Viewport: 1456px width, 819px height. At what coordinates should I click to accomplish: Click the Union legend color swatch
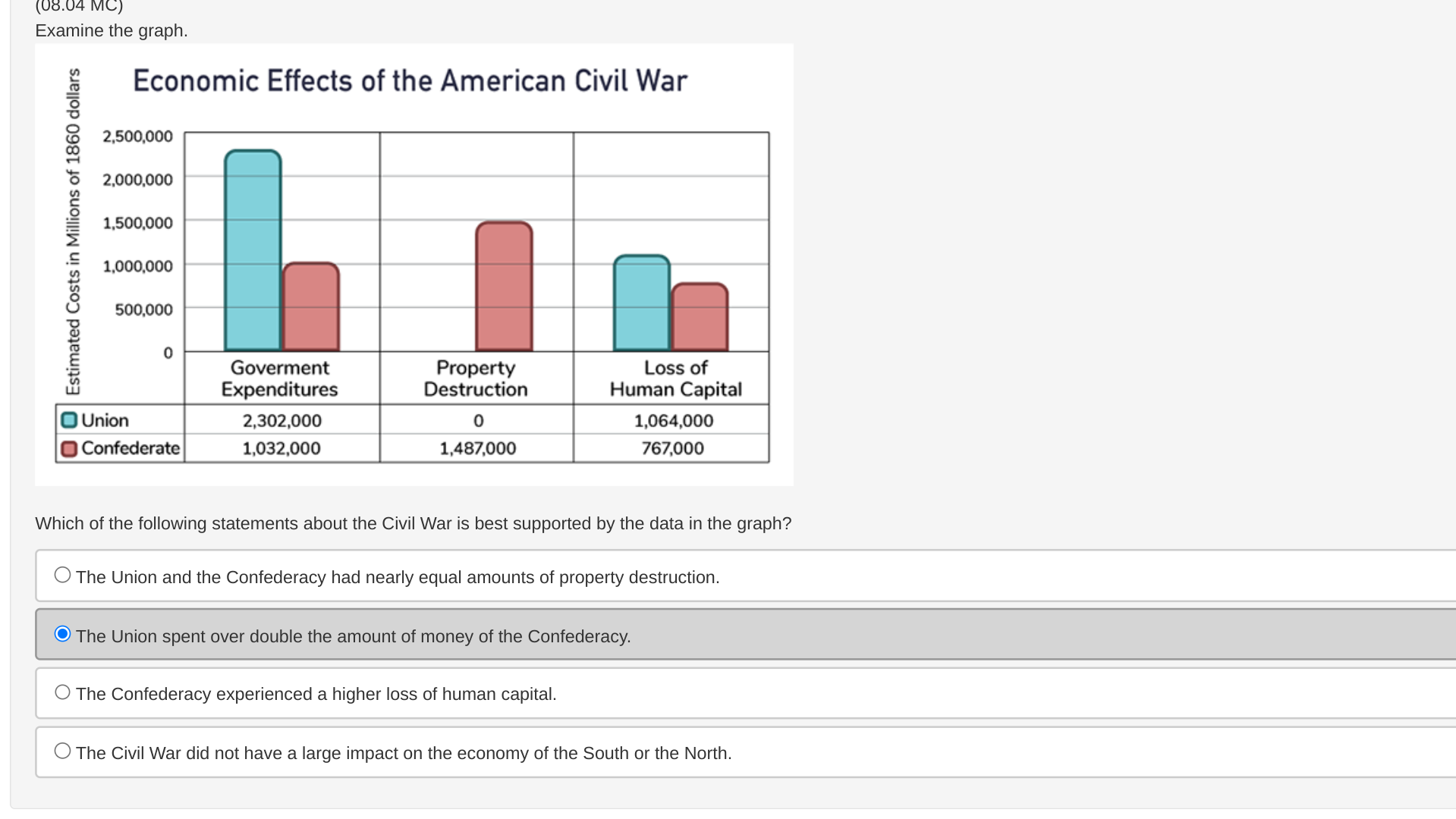[x=69, y=420]
